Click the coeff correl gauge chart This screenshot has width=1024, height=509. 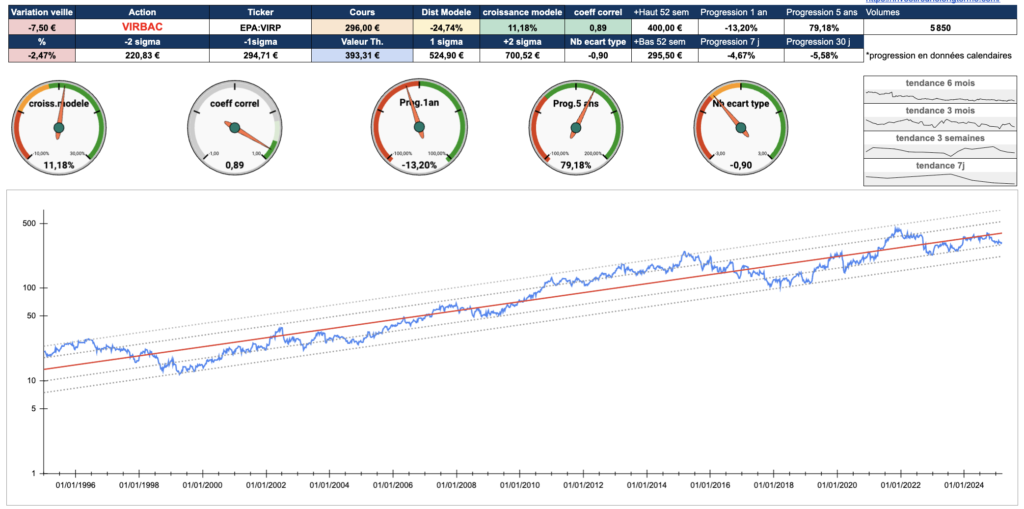click(235, 128)
